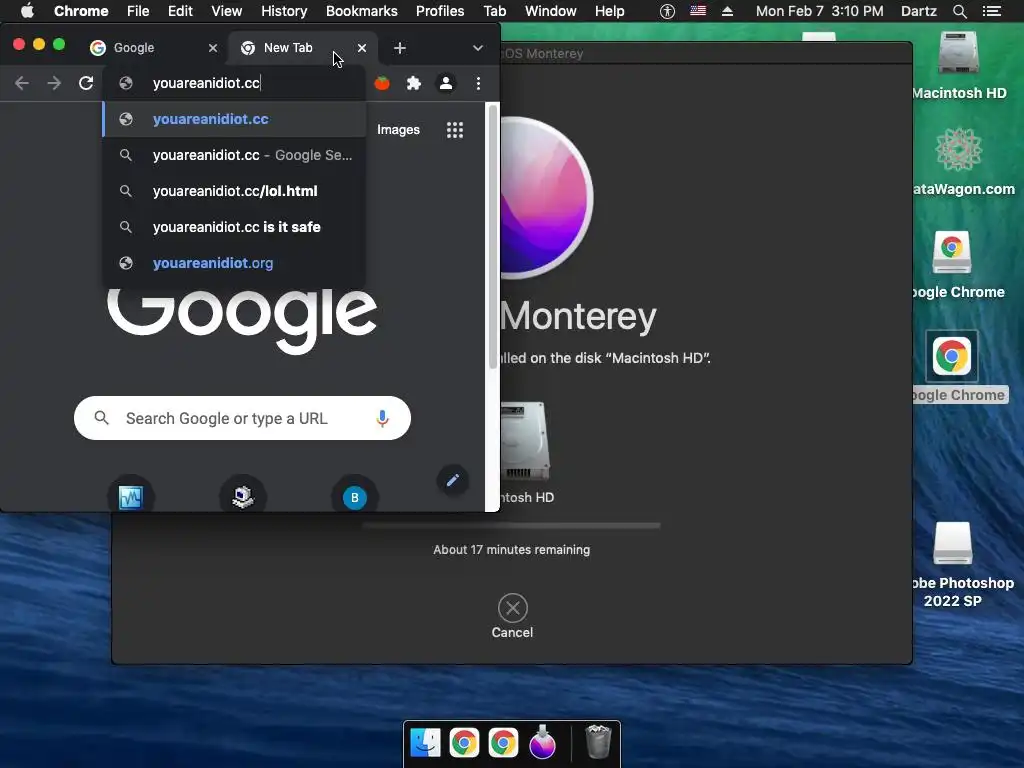The height and width of the screenshot is (768, 1024).
Task: Click the eject icon in menu bar
Action: click(728, 11)
